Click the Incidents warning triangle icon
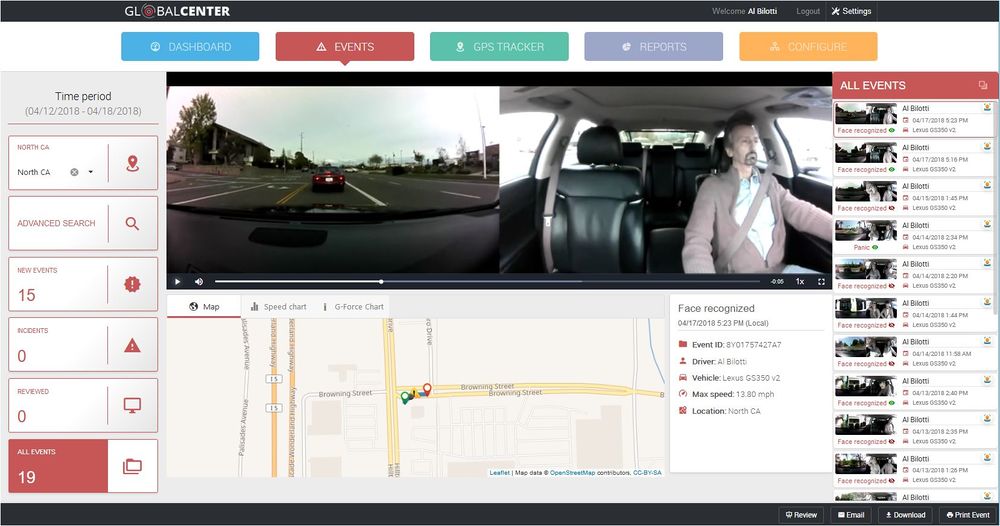Viewport: 1000px width, 526px height. coord(132,346)
